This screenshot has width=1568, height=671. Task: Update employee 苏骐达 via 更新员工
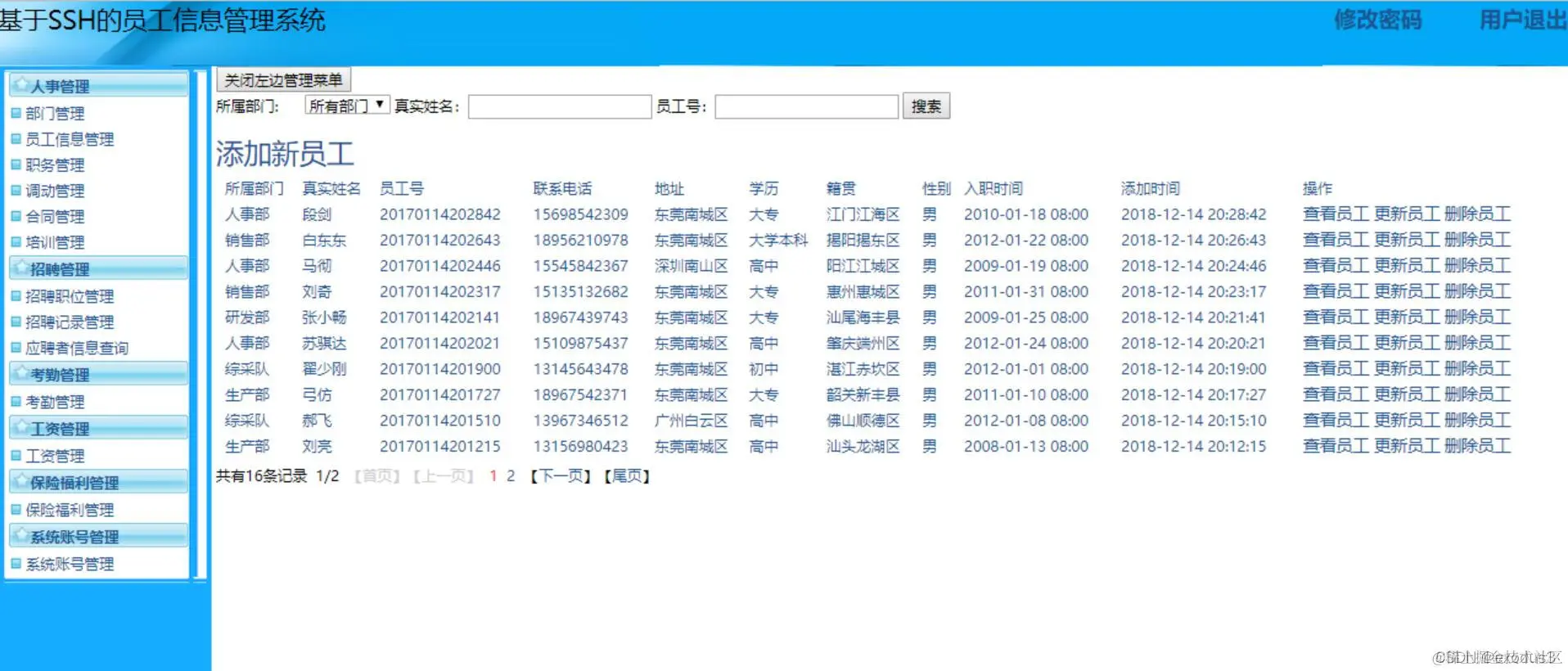pos(1407,343)
